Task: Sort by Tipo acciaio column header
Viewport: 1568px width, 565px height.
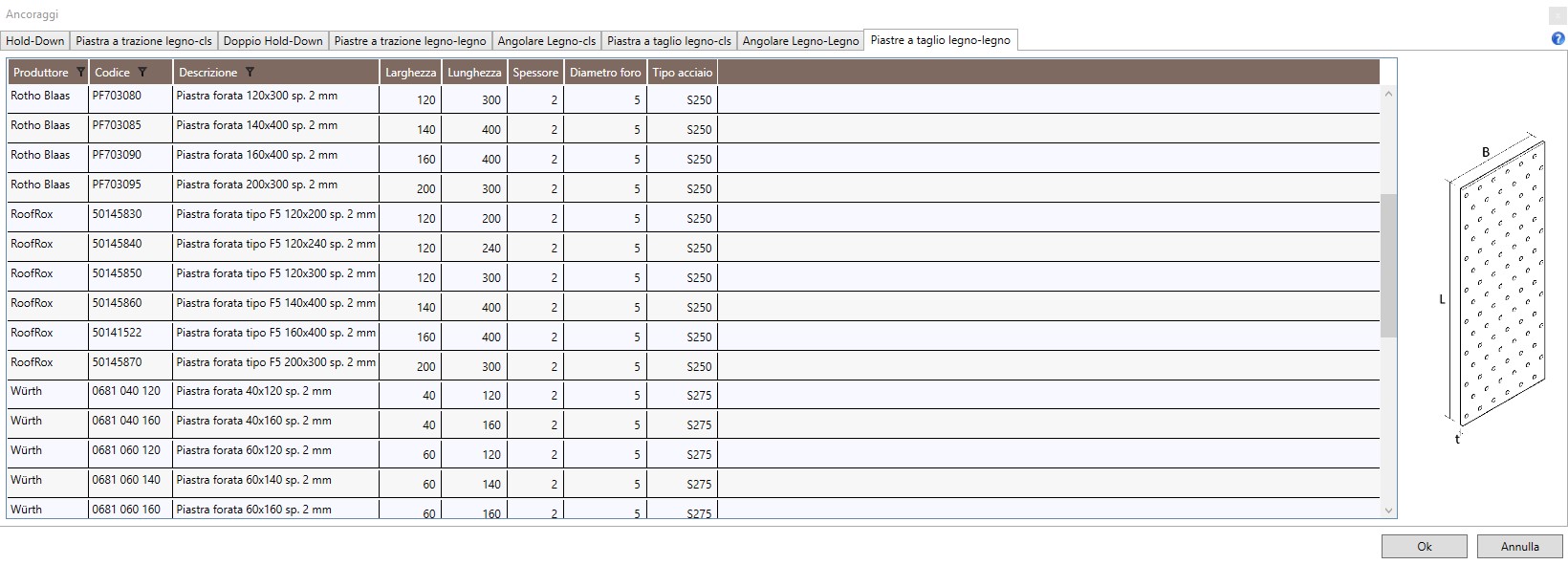Action: point(683,73)
